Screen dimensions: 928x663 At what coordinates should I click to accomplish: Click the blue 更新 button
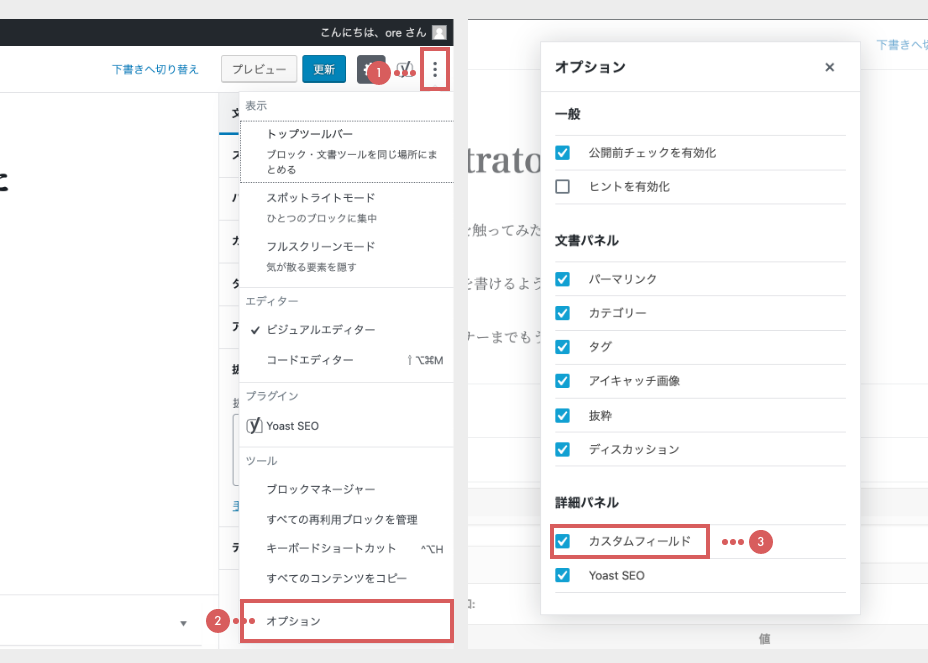(324, 70)
